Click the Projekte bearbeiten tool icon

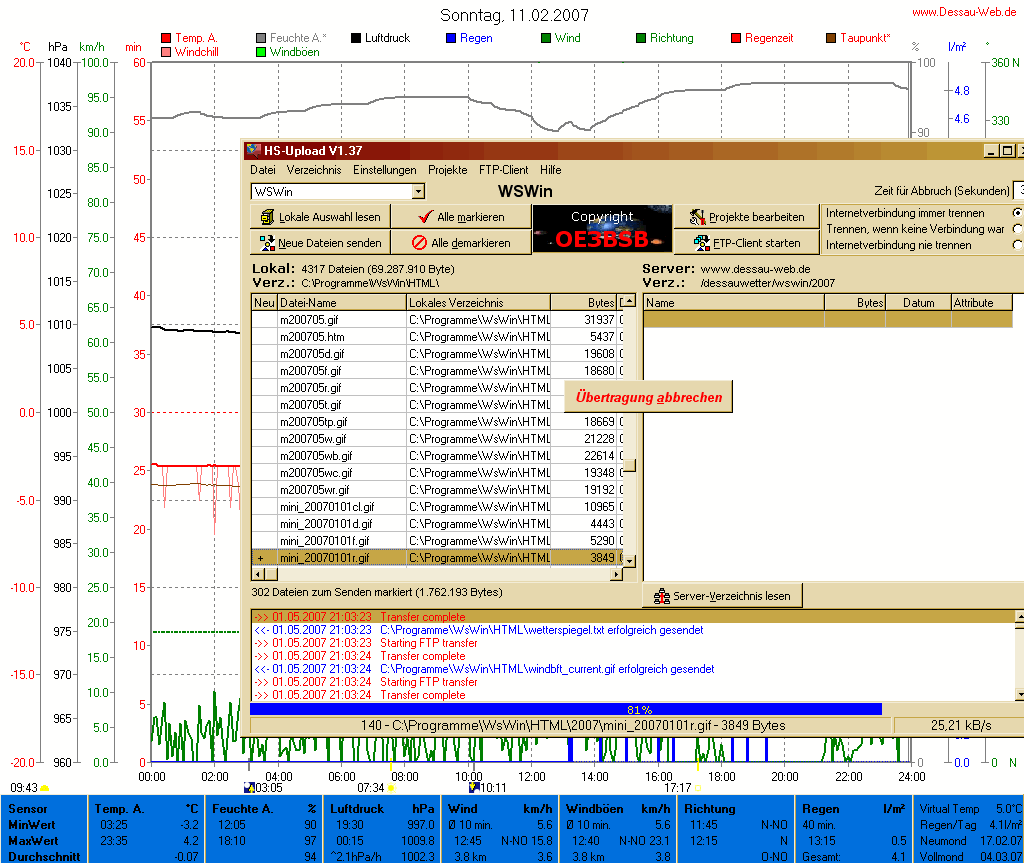(696, 217)
